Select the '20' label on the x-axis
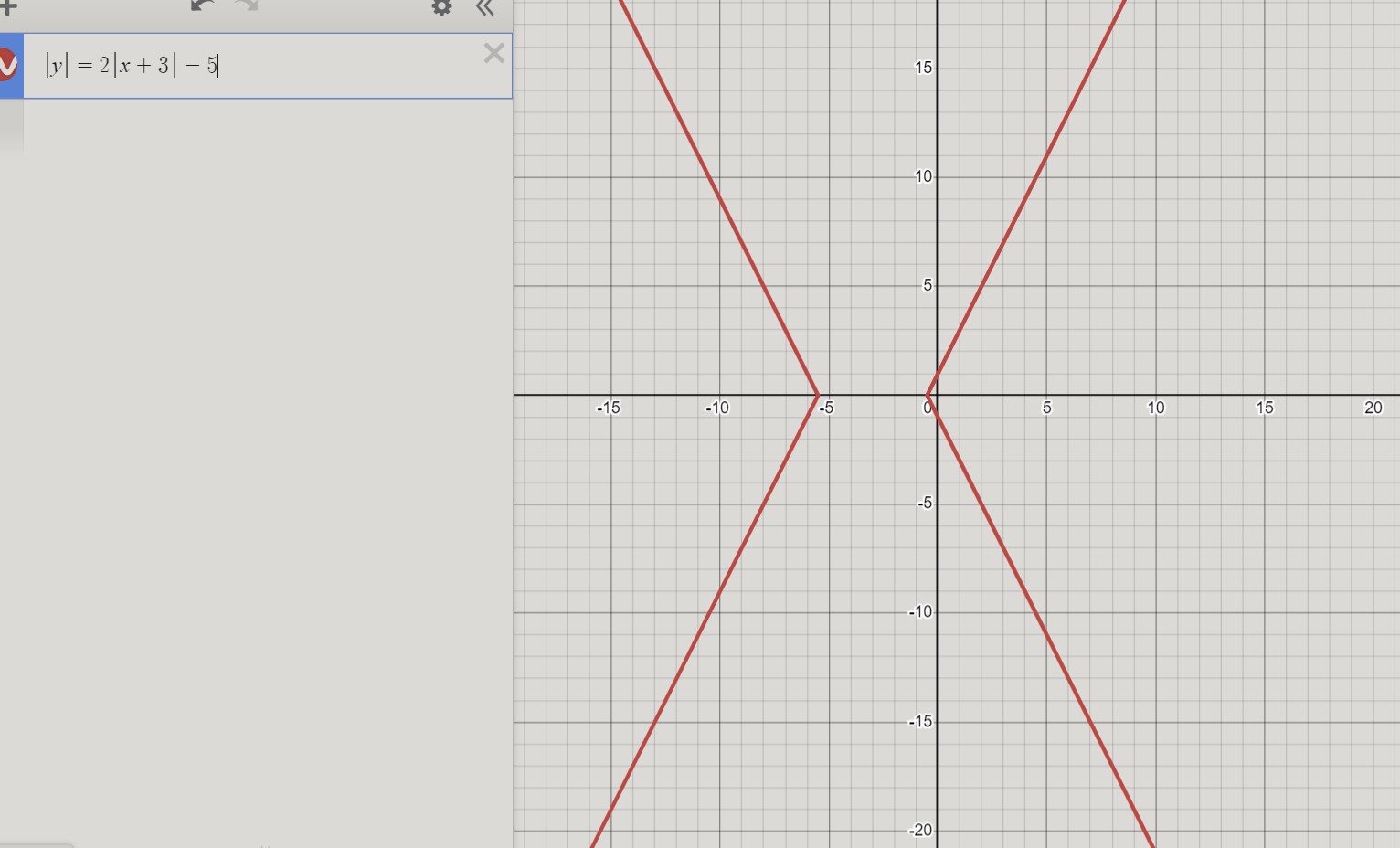The width and height of the screenshot is (1400, 848). tap(1373, 408)
